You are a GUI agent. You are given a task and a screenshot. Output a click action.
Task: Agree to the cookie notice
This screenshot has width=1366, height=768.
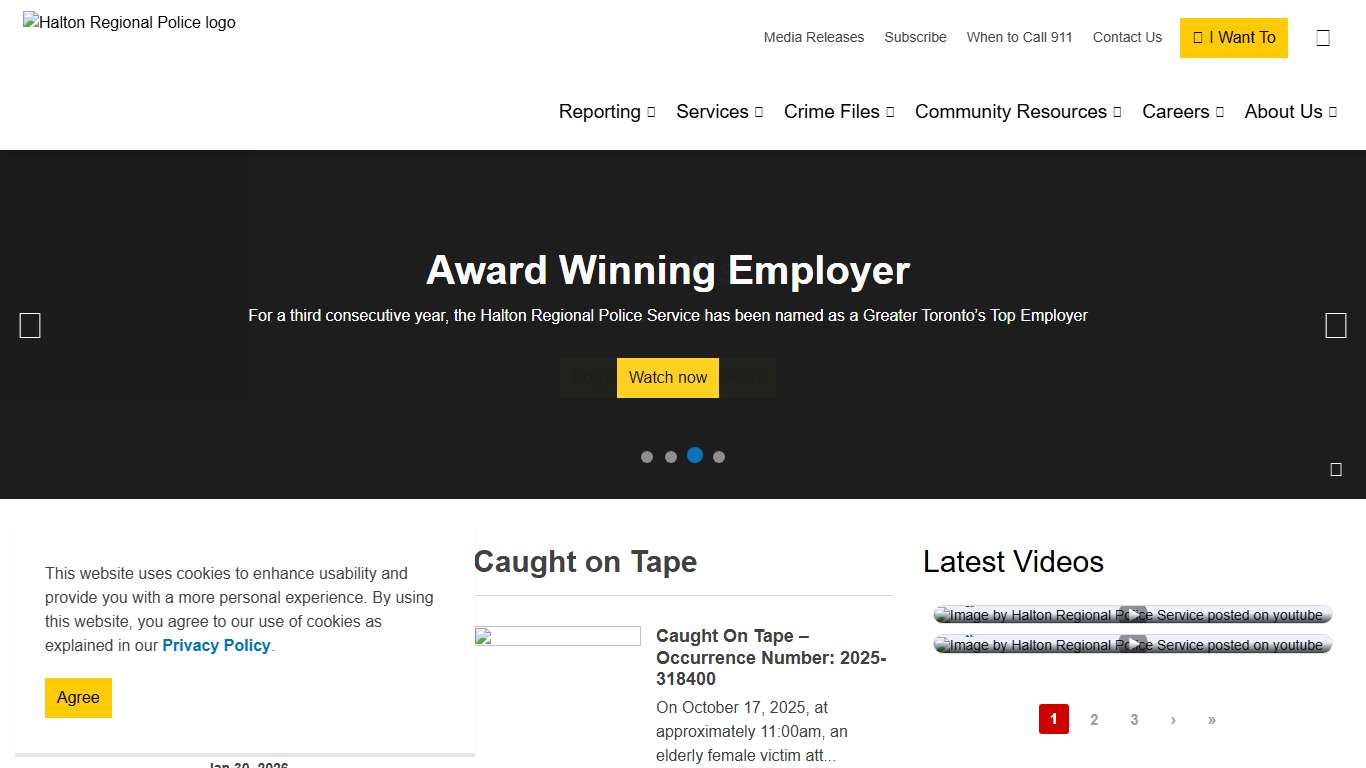[78, 698]
